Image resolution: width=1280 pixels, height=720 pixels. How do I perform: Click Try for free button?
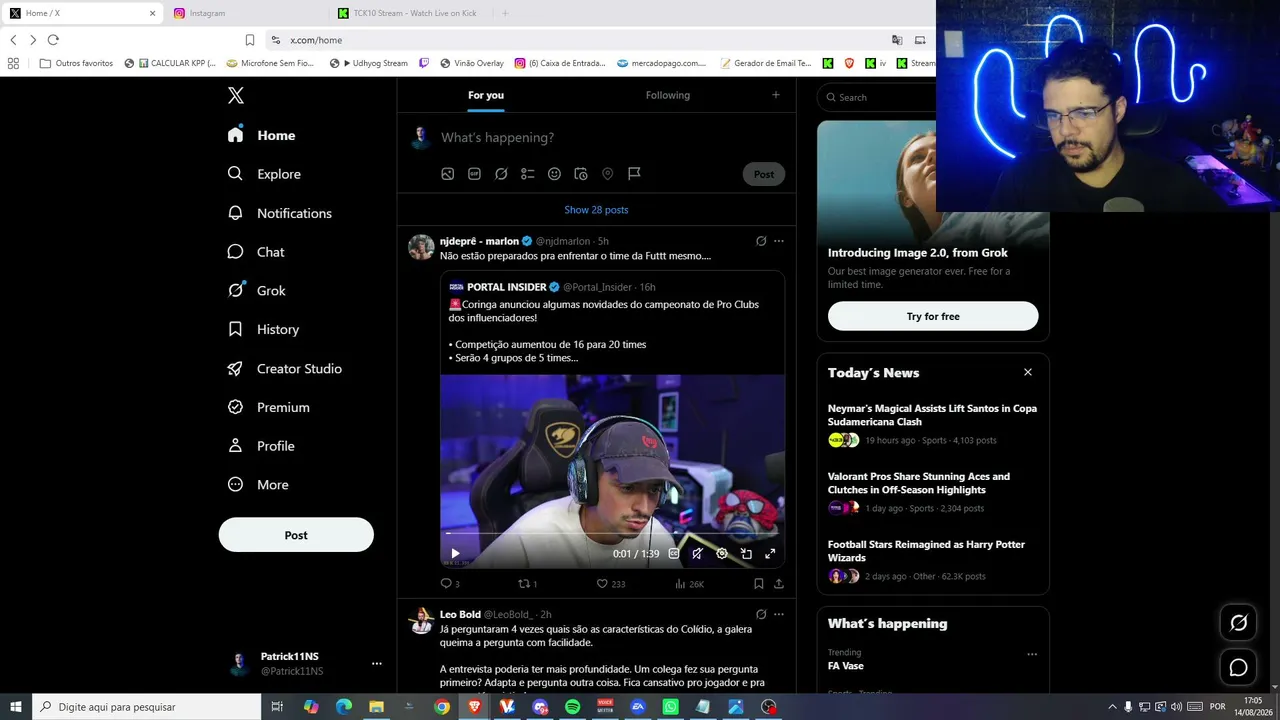[x=933, y=316]
